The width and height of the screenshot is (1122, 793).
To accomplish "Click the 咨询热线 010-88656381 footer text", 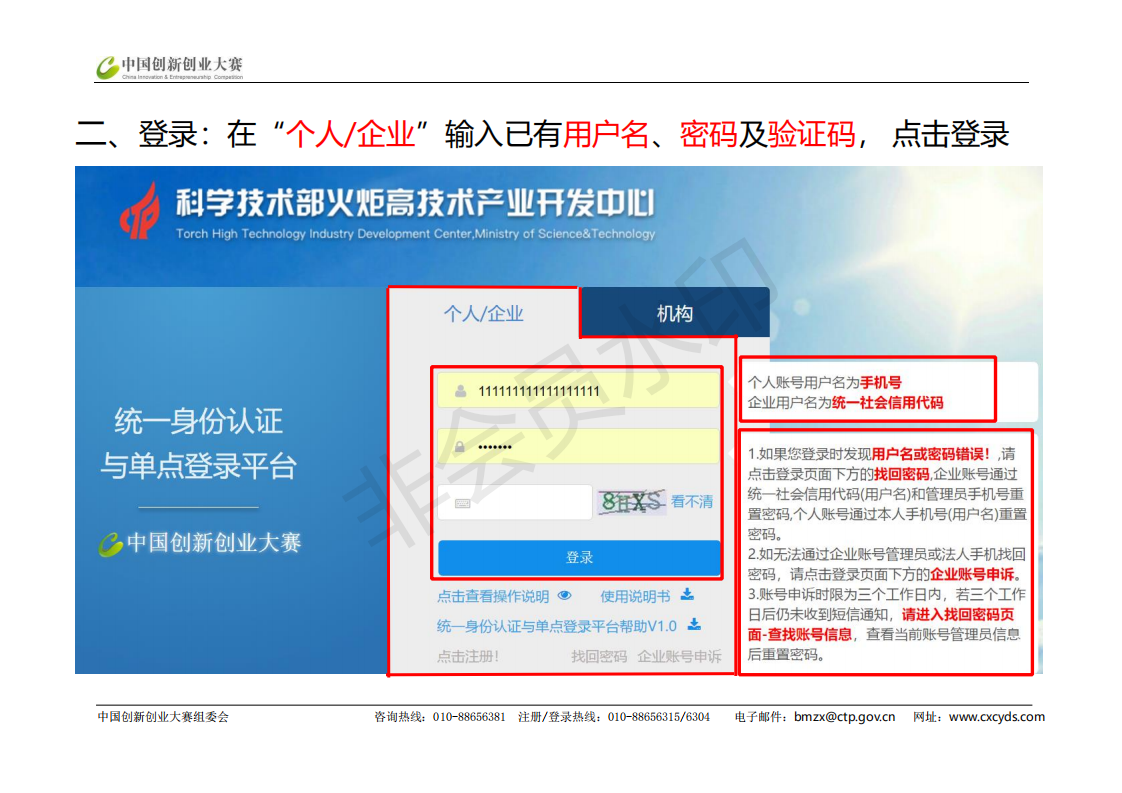I will click(x=440, y=716).
